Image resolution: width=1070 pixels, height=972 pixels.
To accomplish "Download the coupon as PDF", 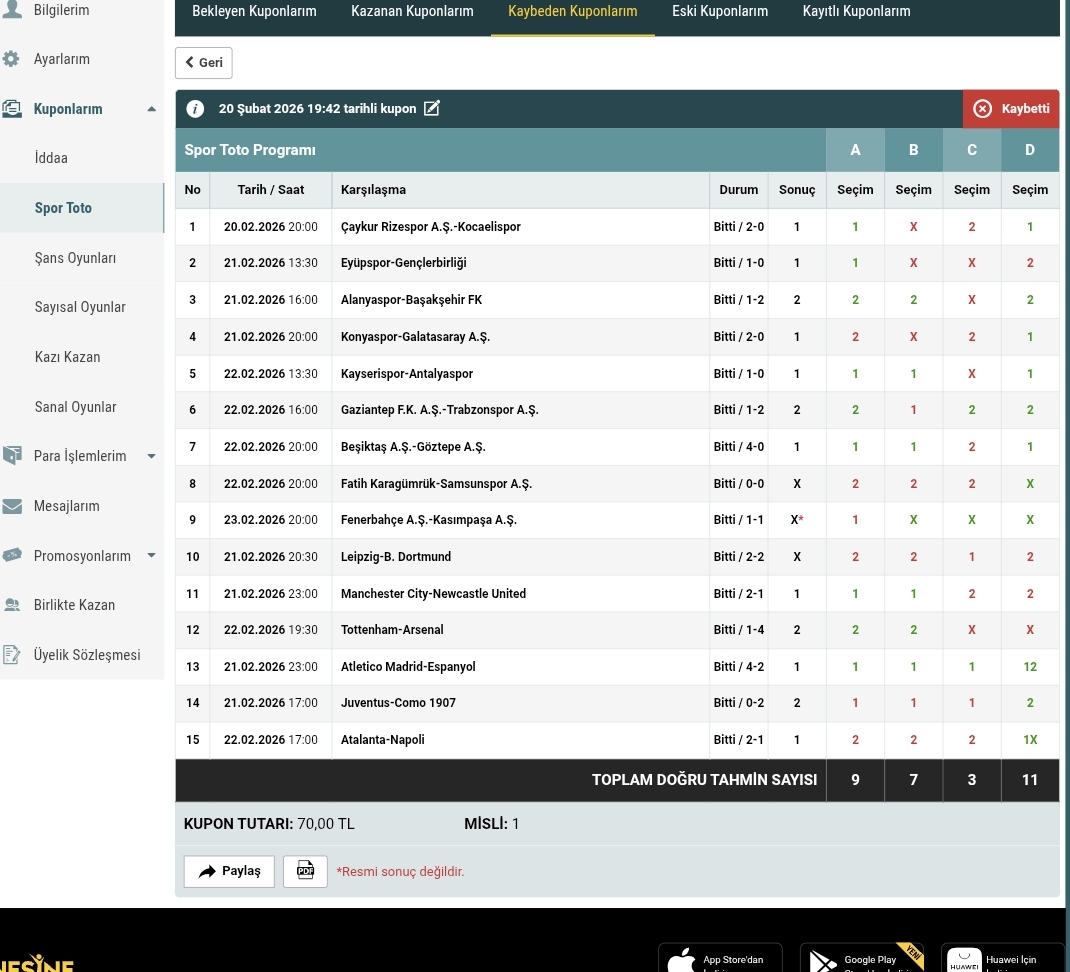I will point(305,871).
